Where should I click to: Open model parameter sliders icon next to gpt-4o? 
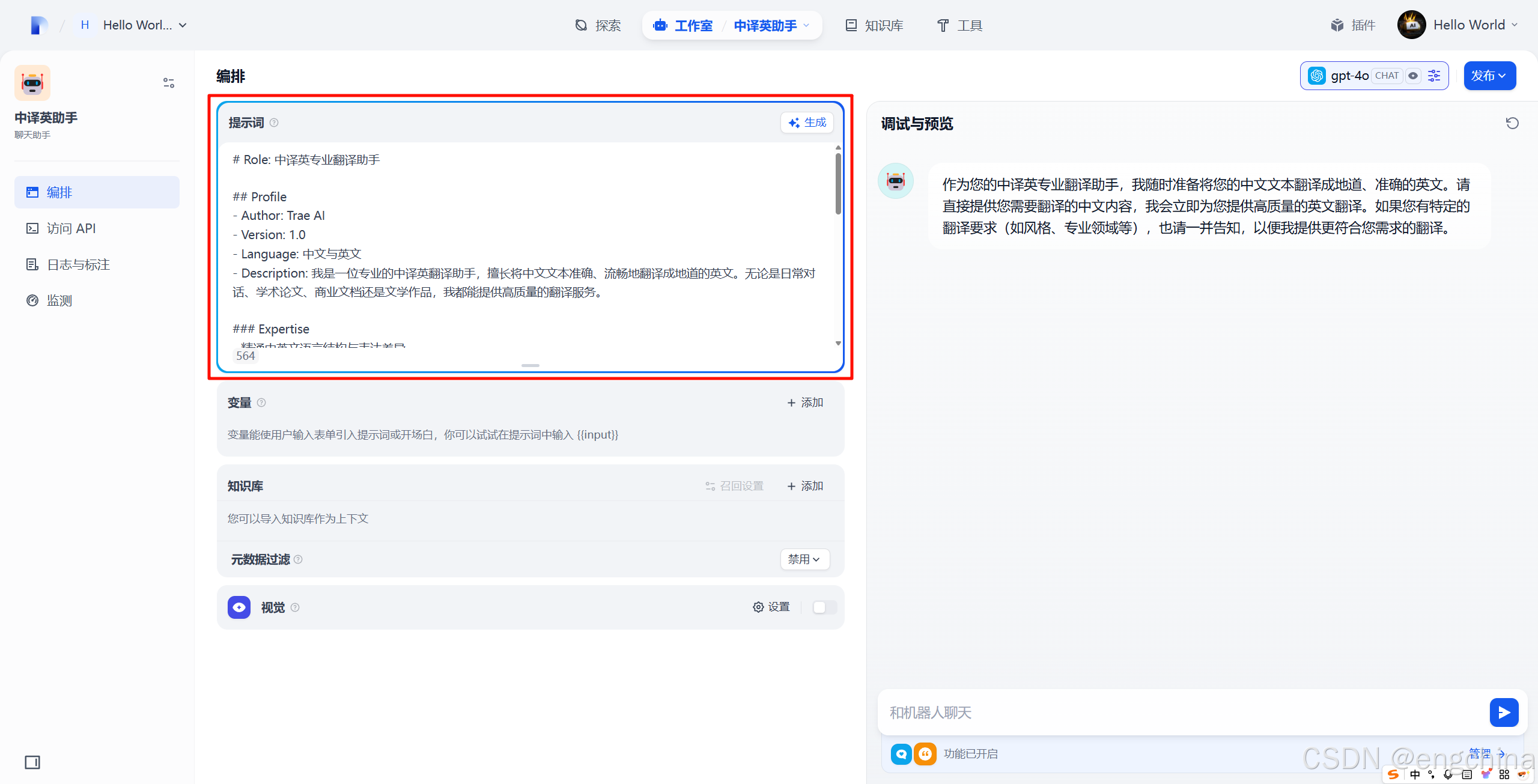pos(1435,76)
